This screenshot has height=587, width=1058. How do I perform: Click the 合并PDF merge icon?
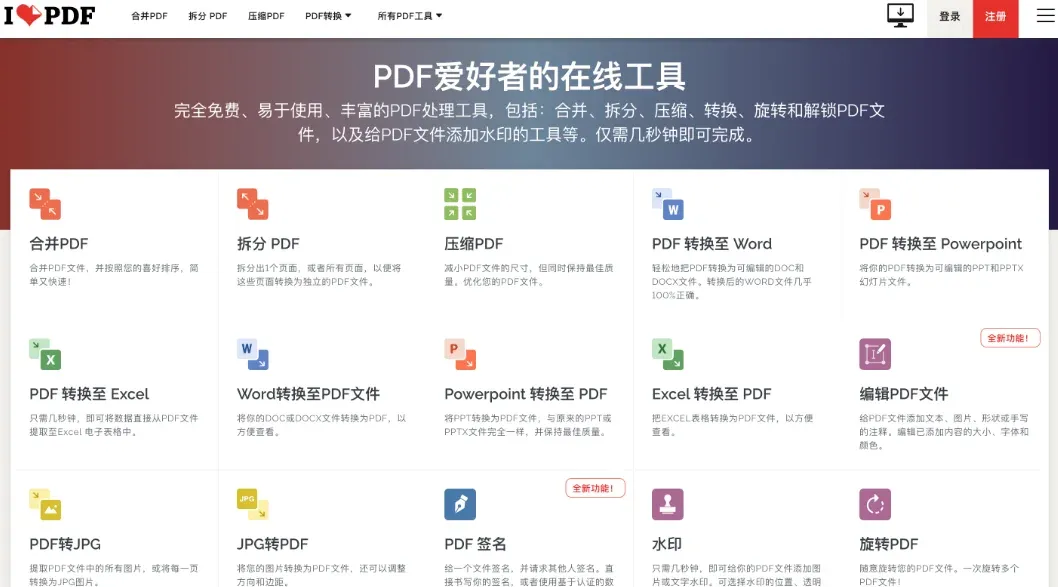click(45, 204)
